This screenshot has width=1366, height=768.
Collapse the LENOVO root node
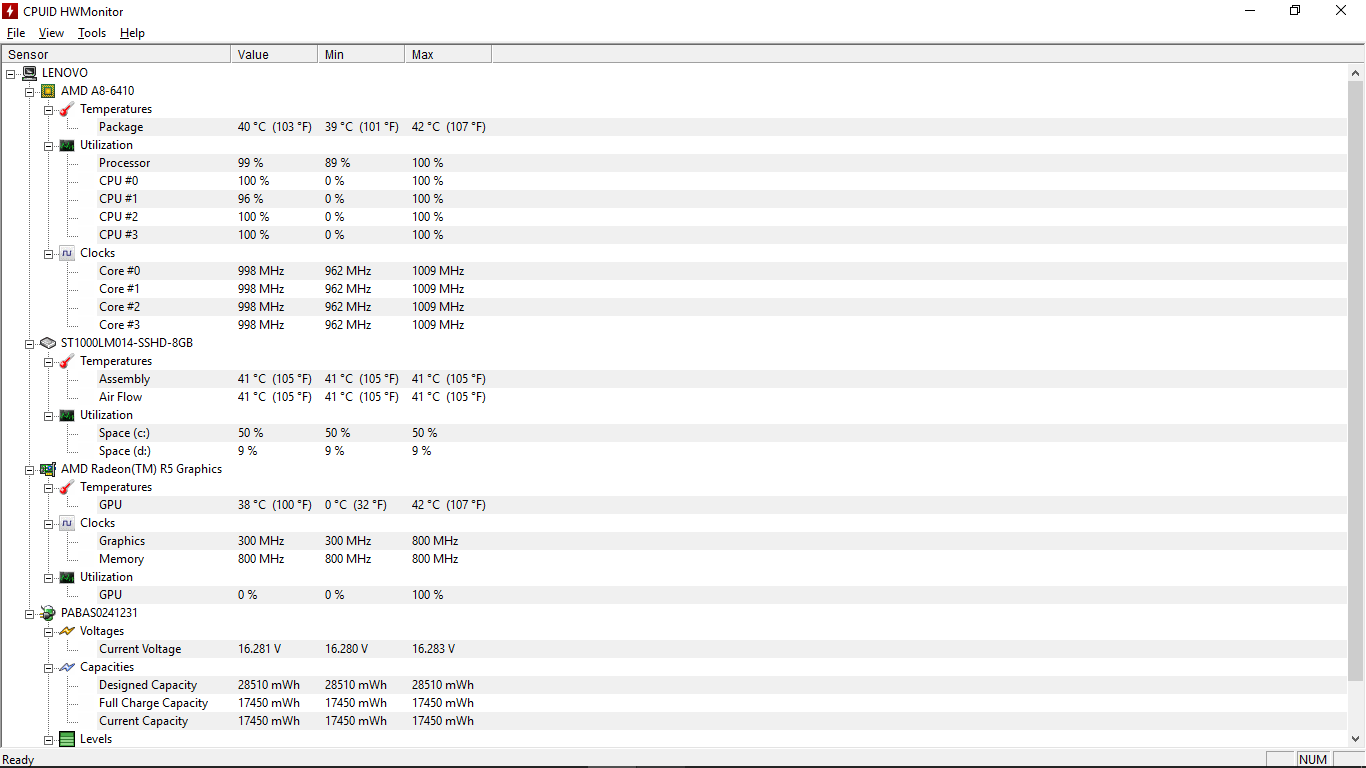click(x=11, y=73)
